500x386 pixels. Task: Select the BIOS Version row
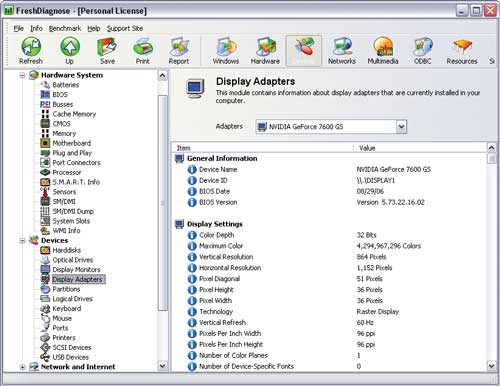tap(329, 202)
